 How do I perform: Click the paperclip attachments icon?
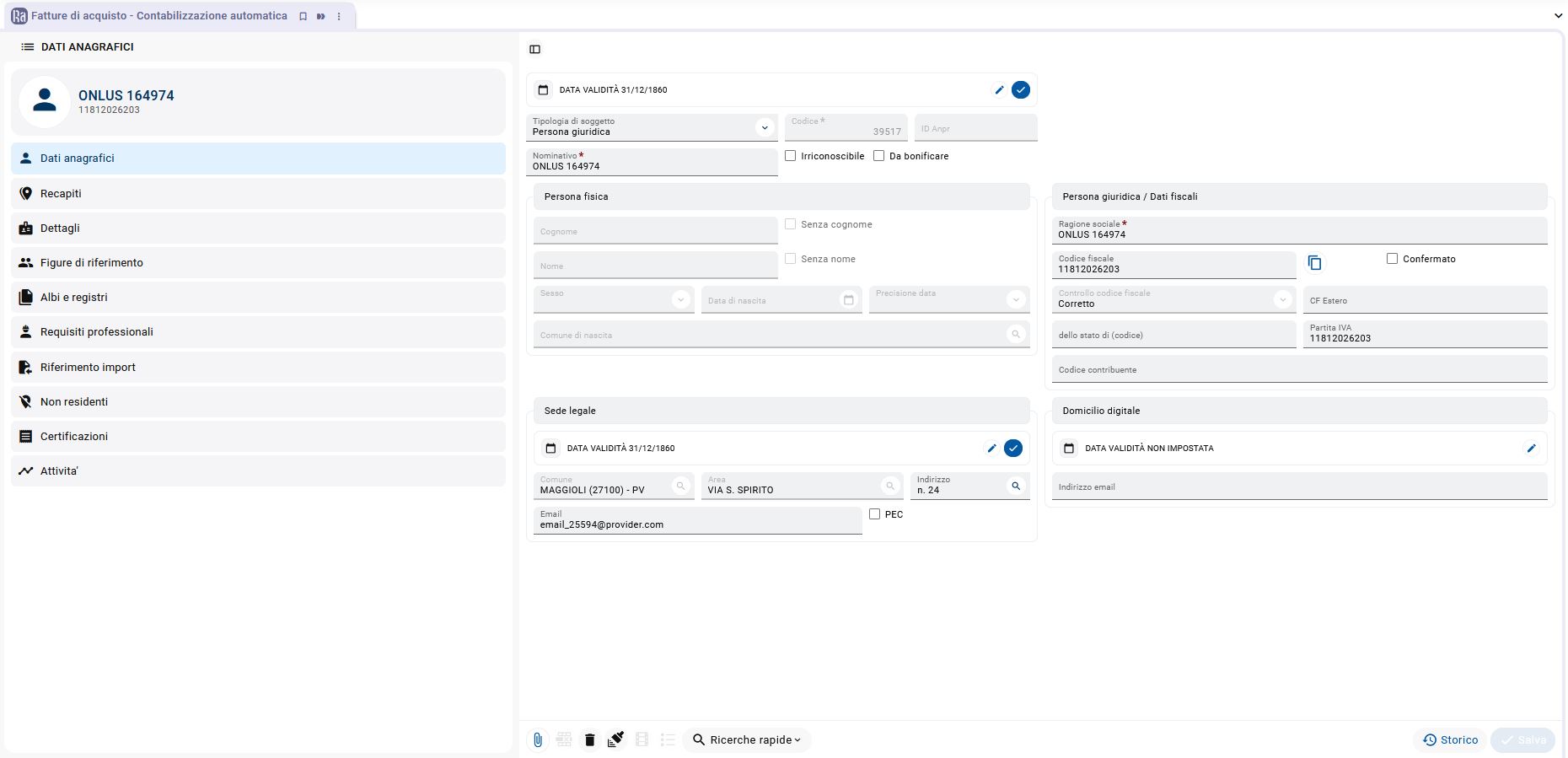[x=537, y=740]
